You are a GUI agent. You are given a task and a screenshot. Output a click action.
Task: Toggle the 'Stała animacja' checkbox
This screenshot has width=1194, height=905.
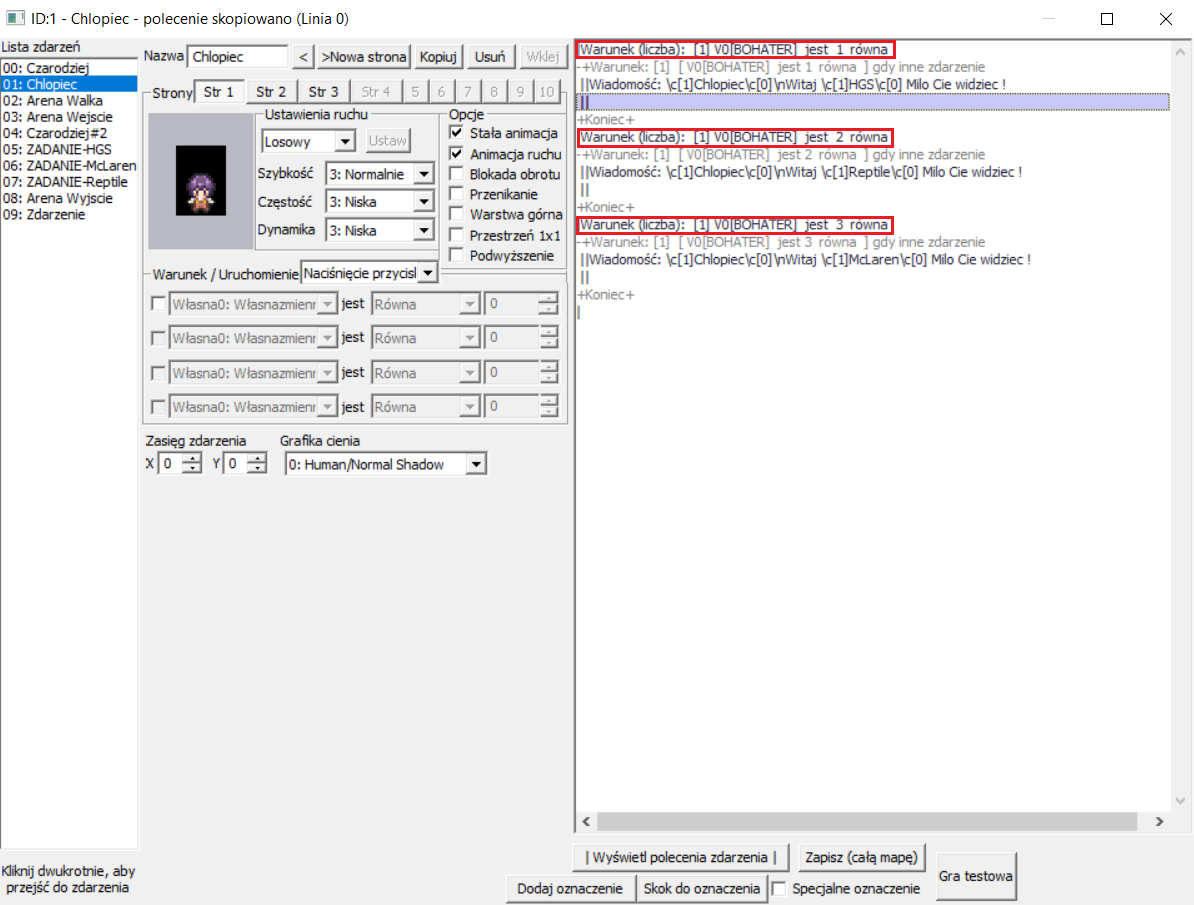click(x=457, y=133)
